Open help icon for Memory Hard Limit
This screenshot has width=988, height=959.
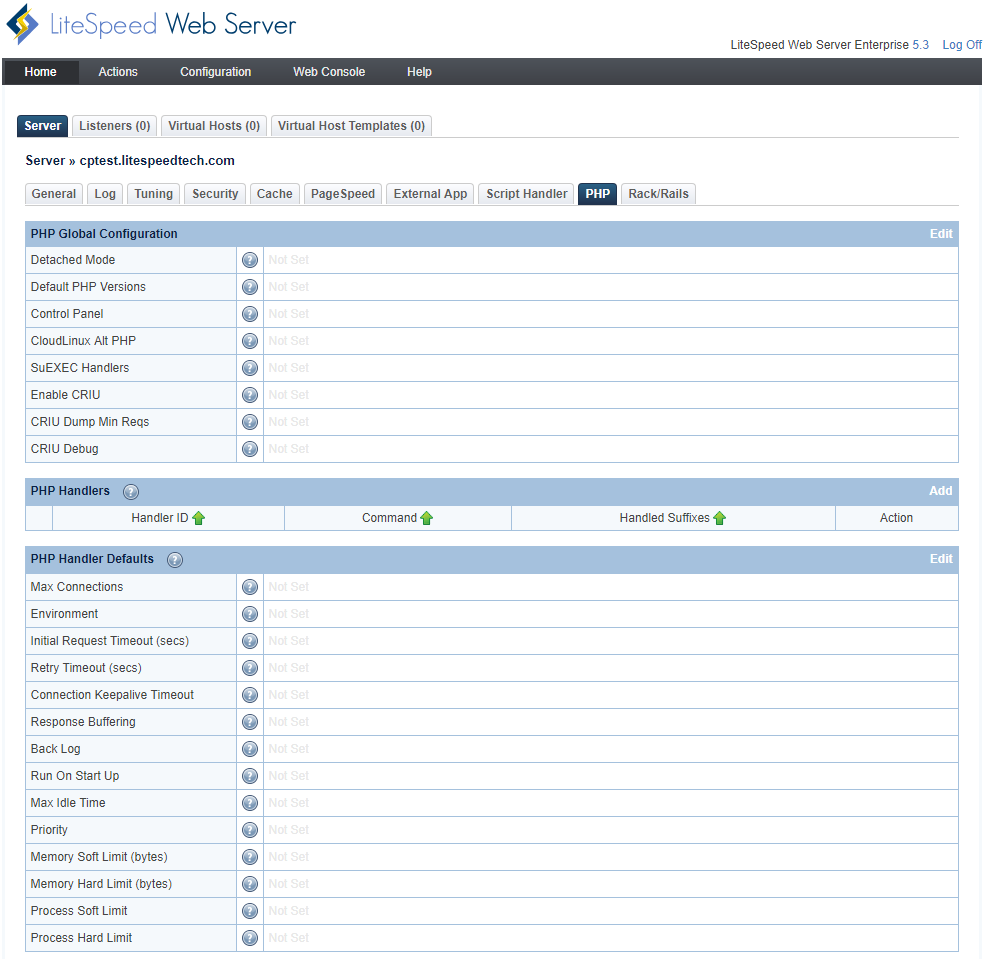[x=250, y=885]
